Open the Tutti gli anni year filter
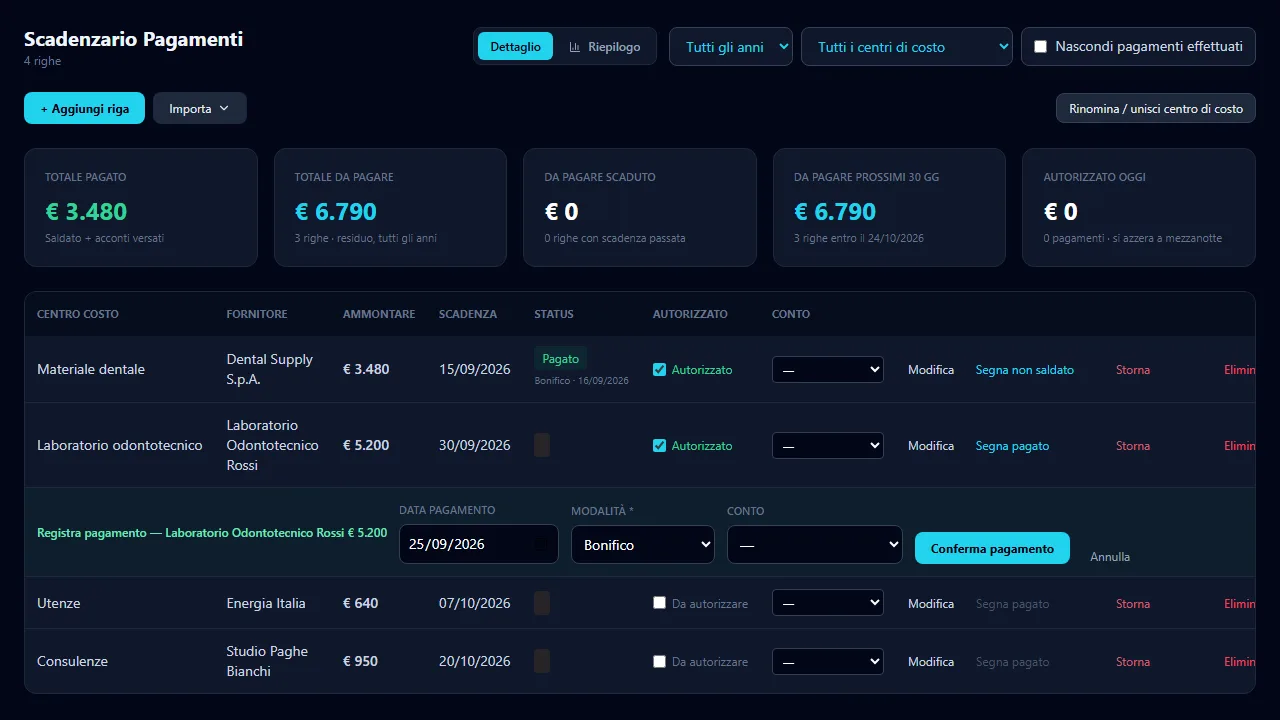The width and height of the screenshot is (1280, 720). coord(731,47)
